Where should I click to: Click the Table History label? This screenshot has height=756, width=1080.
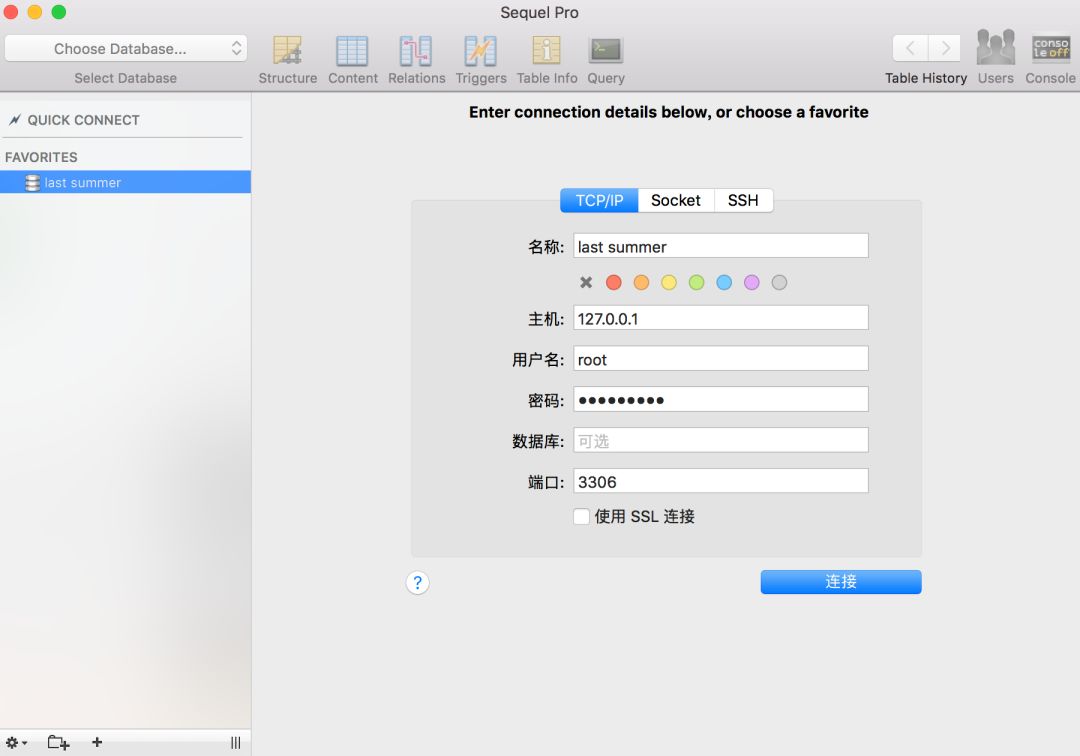coord(926,78)
